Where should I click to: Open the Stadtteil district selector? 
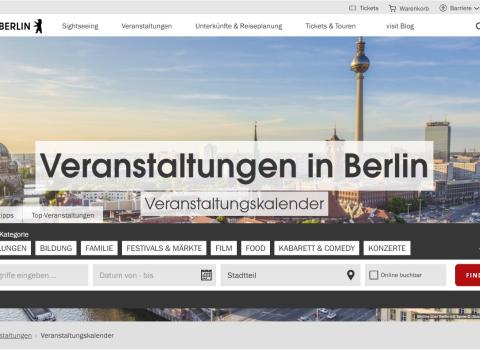(290, 275)
